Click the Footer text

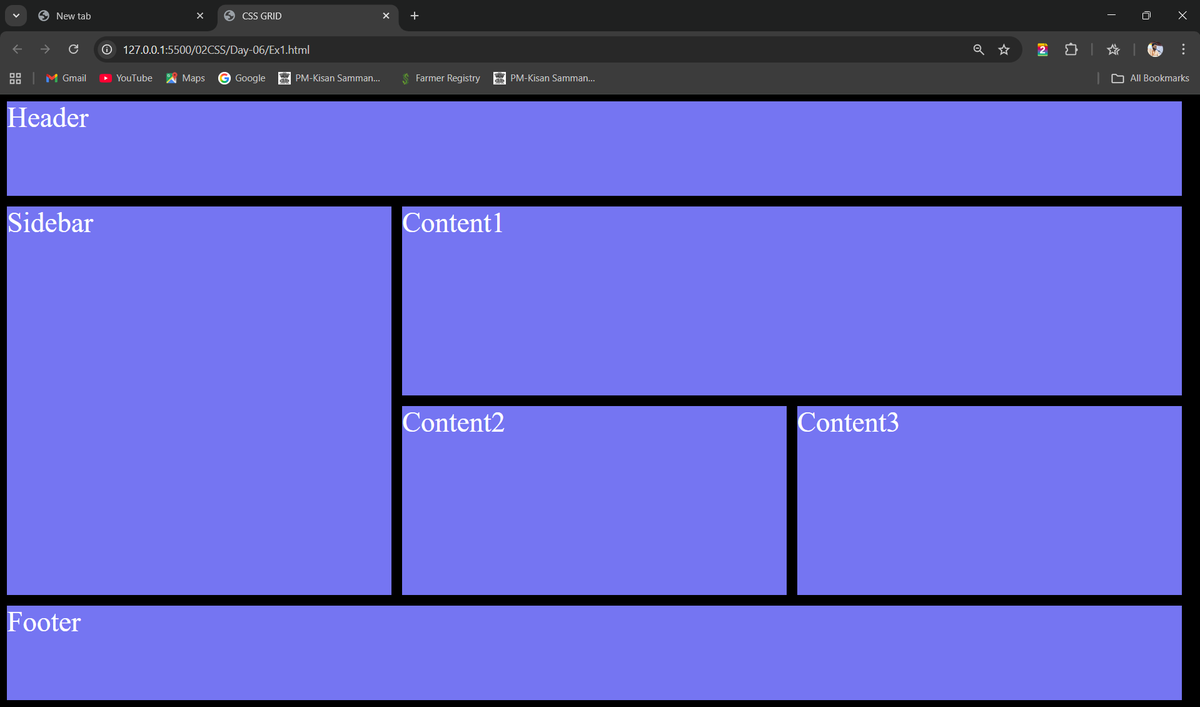[x=44, y=622]
